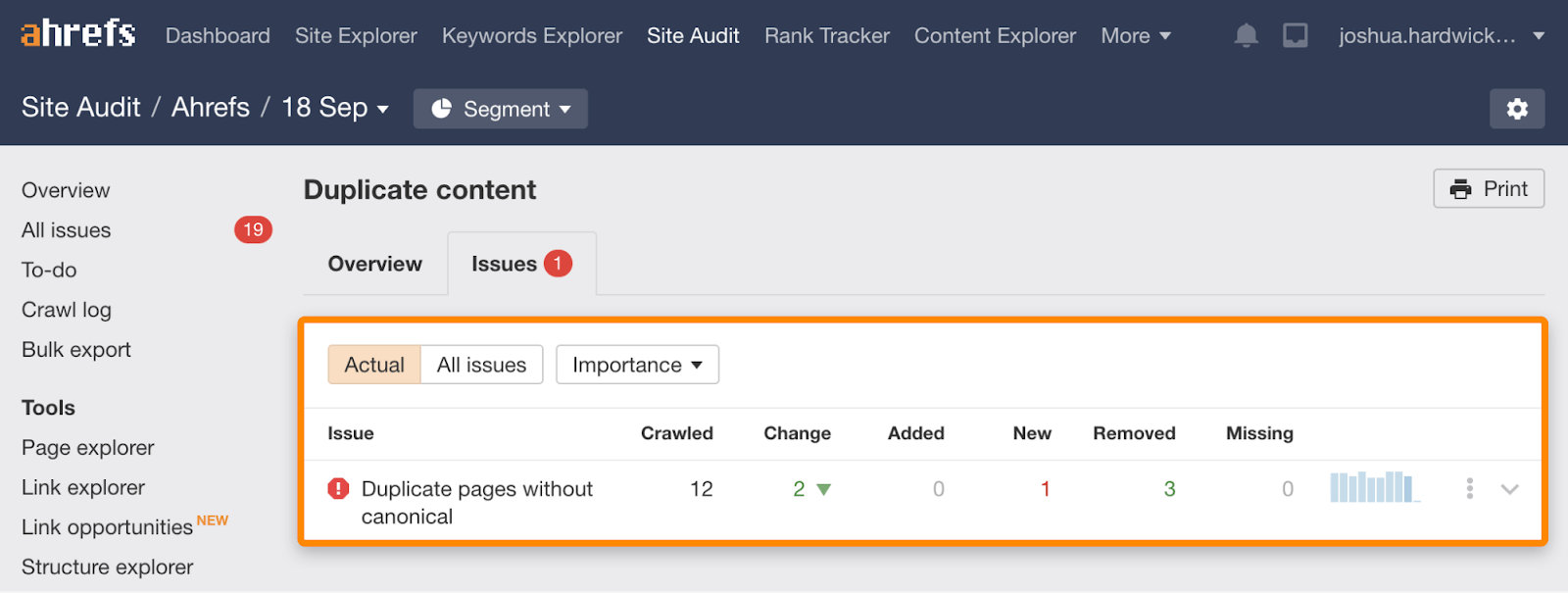Screen dimensions: 1568x593
Task: Go to Dashboard in the top navigation
Action: [218, 36]
